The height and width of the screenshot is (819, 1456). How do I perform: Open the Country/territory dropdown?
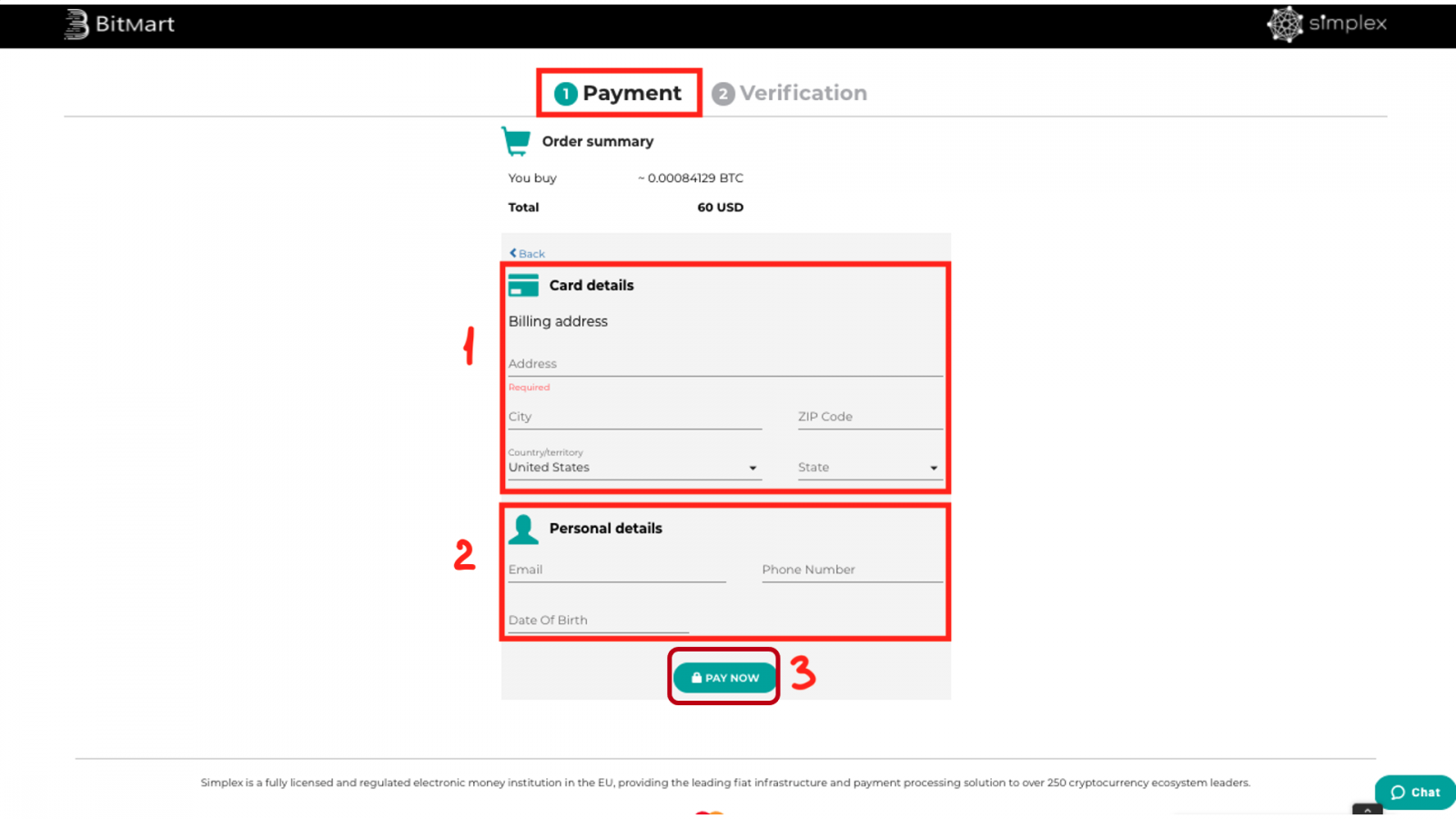click(633, 468)
